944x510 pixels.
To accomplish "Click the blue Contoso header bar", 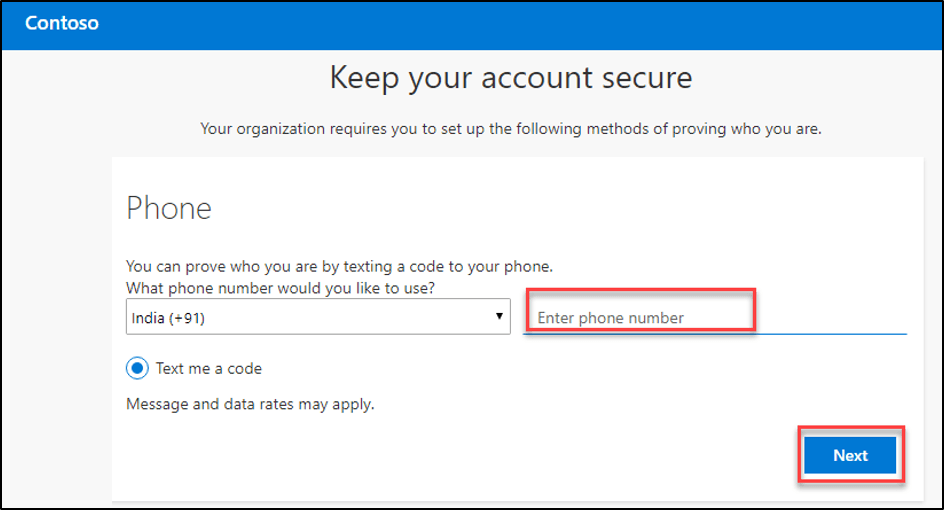I will coord(500,23).
